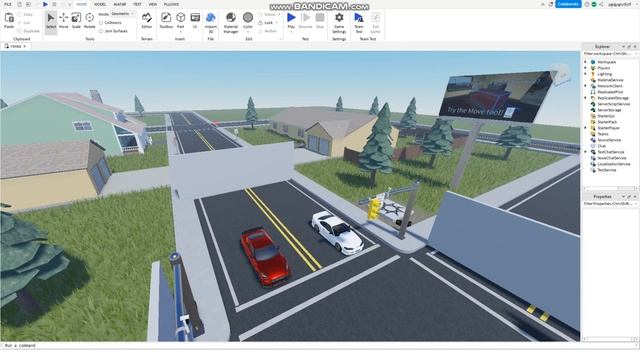The height and width of the screenshot is (360, 640).
Task: Select SoundService in Explorer
Action: (609, 140)
